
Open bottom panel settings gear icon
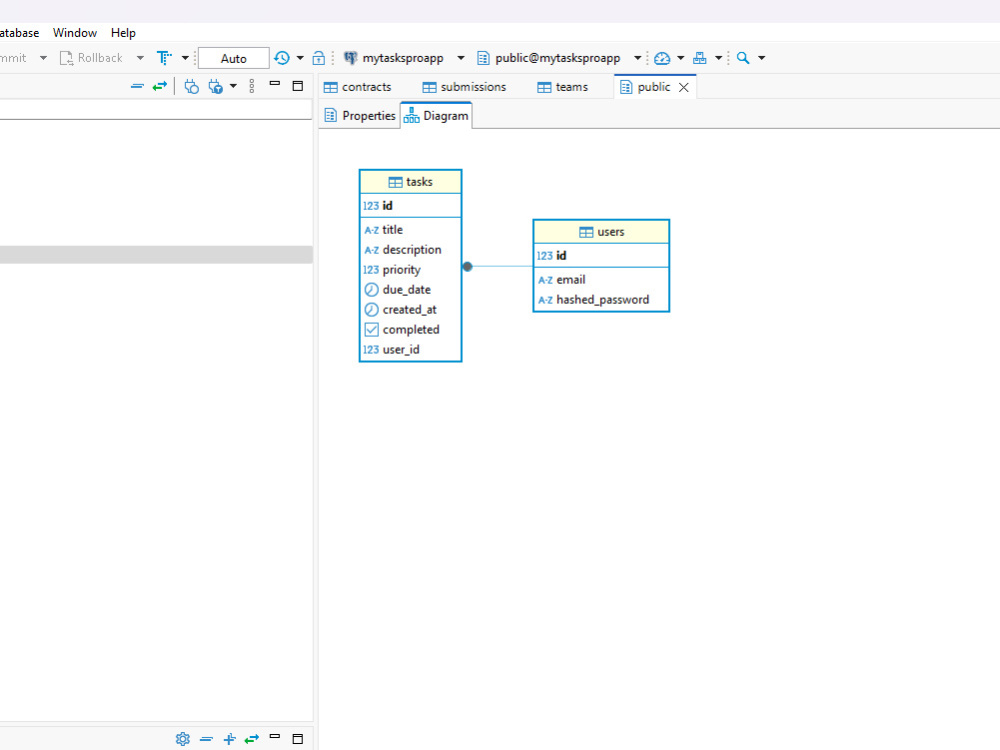tap(183, 739)
